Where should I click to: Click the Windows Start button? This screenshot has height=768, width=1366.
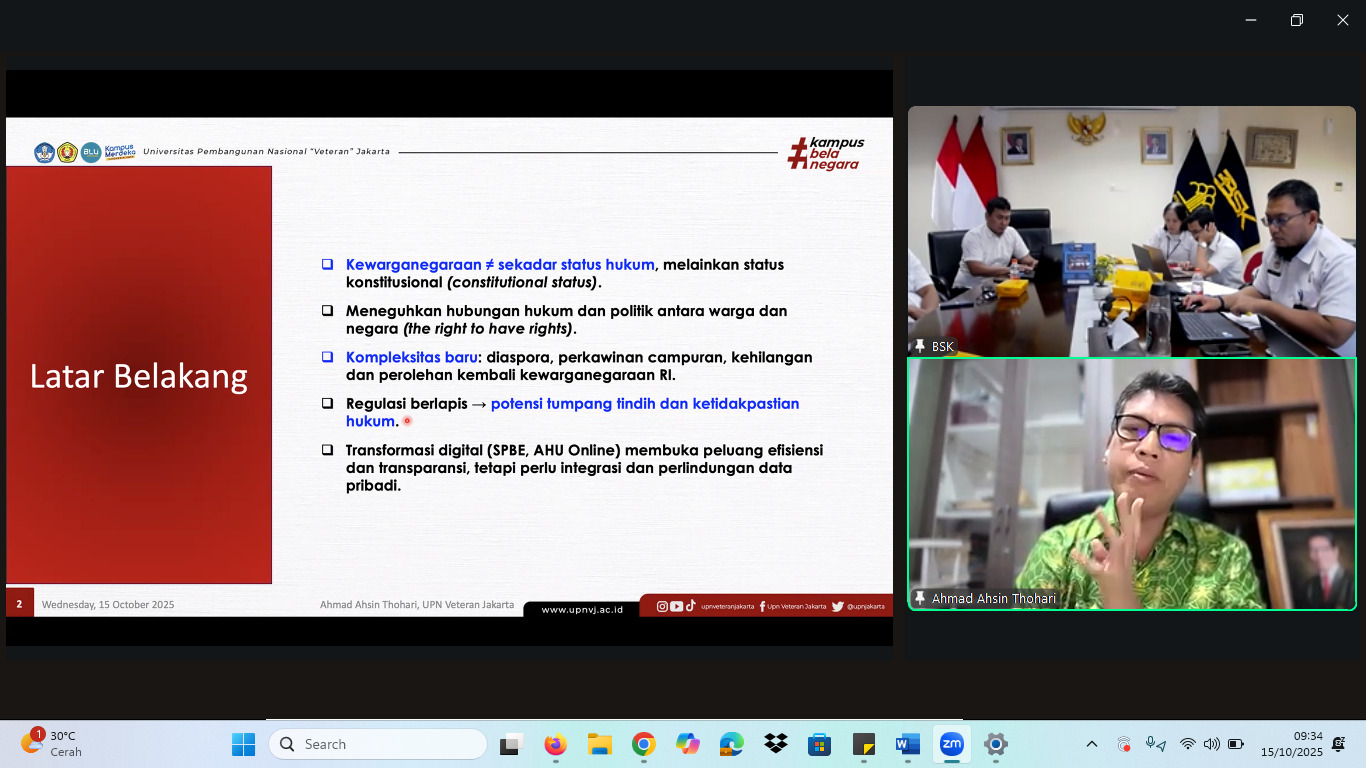(243, 744)
